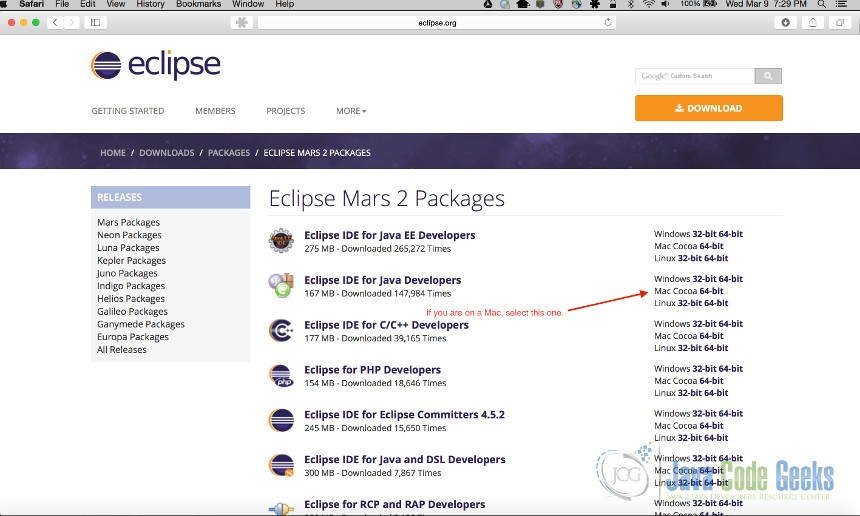Show the Safari sidebar
This screenshot has width=860, height=516.
(x=95, y=22)
